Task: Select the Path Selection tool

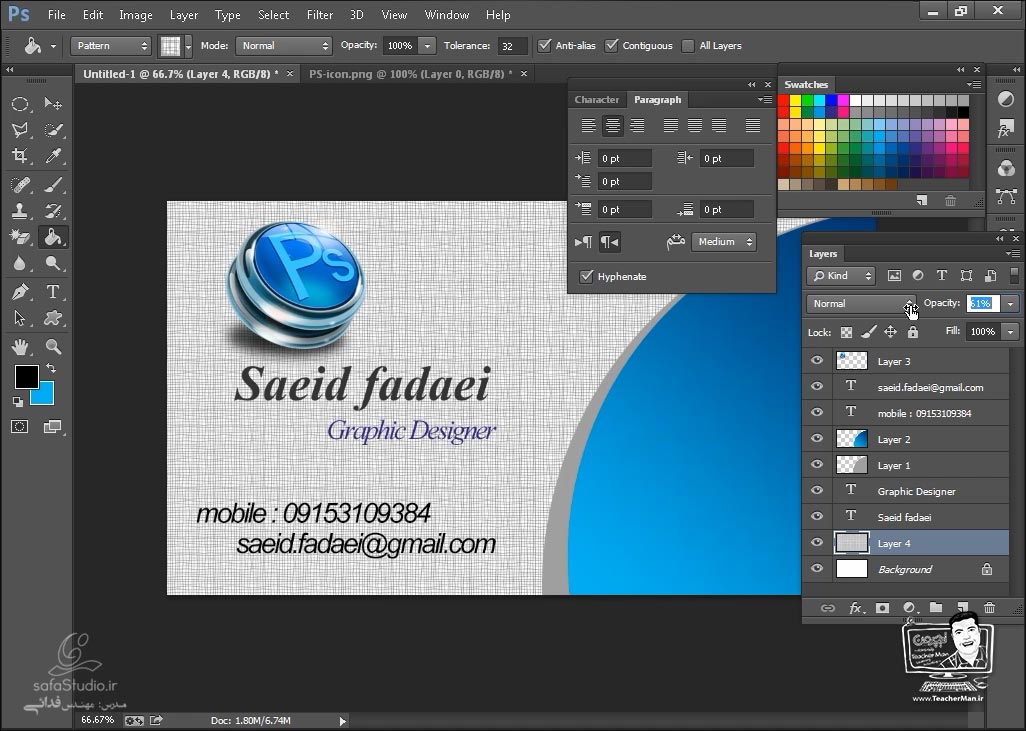Action: click(x=20, y=318)
